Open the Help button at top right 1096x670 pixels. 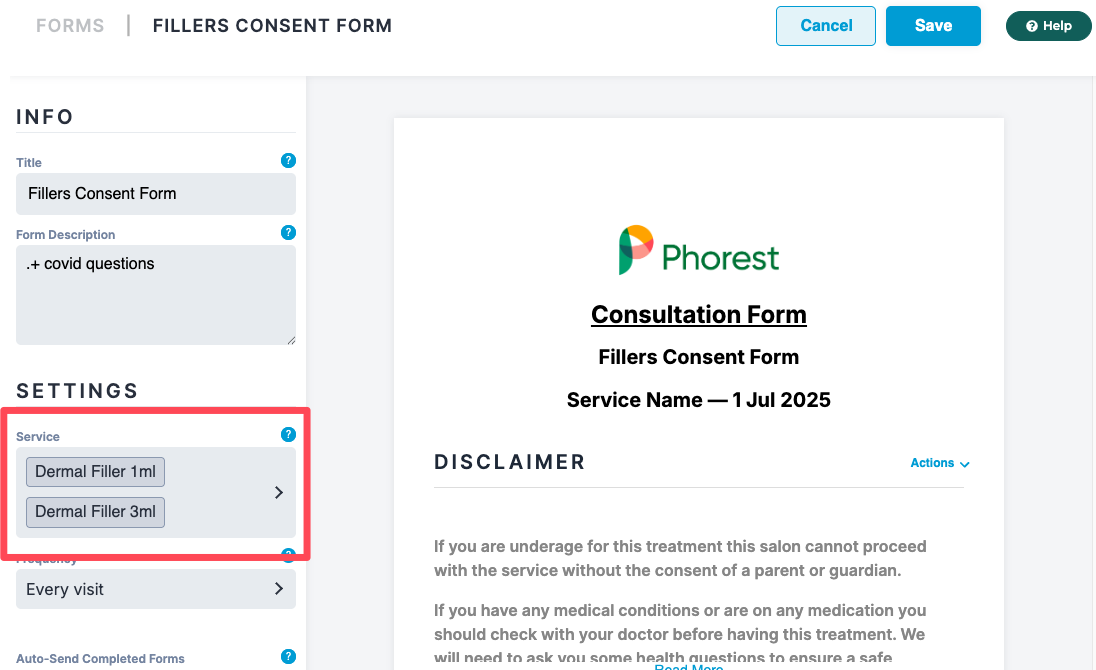[1048, 26]
